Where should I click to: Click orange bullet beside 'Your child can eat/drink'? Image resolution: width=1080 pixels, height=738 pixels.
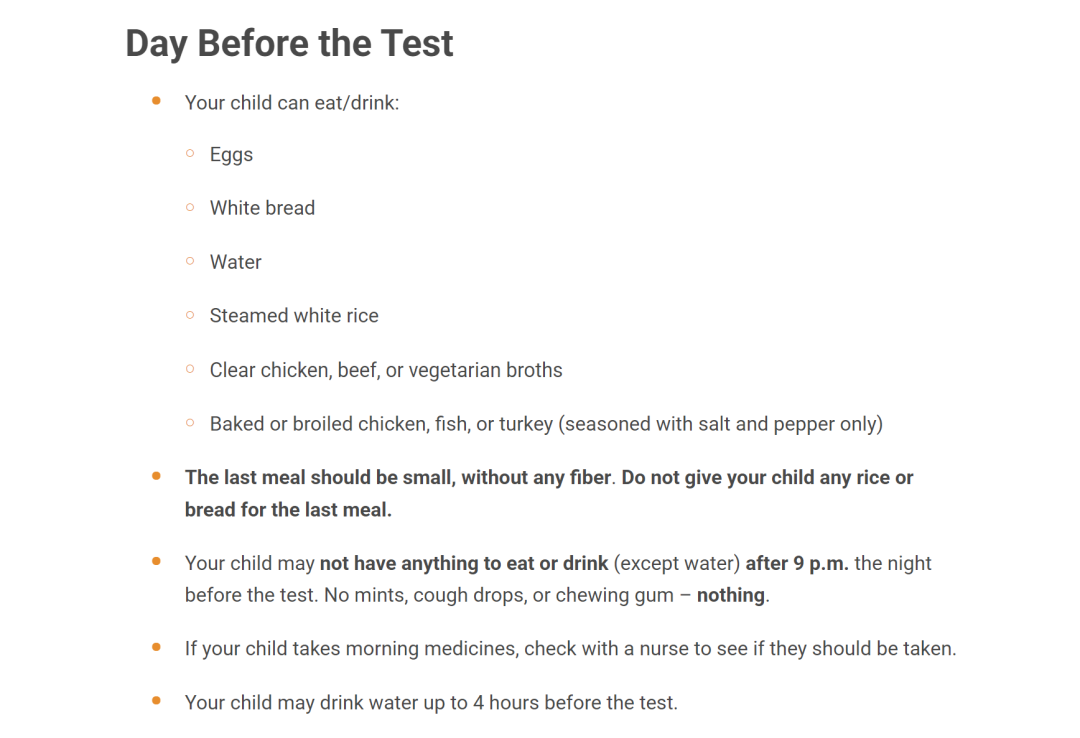click(156, 101)
